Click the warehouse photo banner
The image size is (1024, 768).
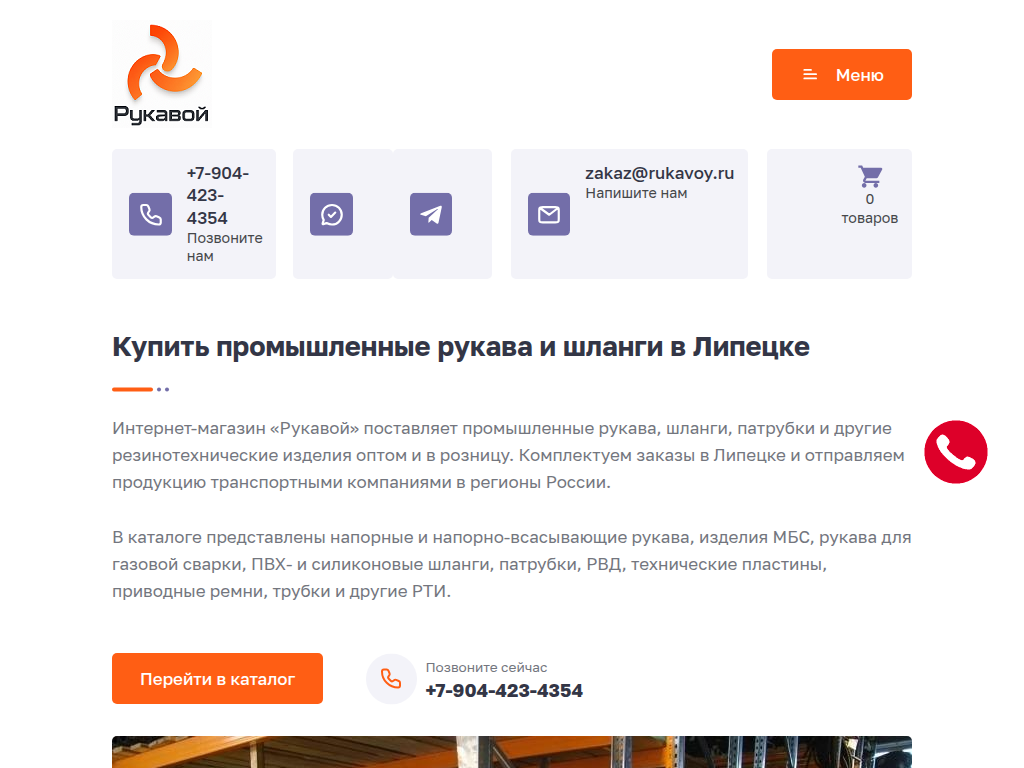[512, 752]
